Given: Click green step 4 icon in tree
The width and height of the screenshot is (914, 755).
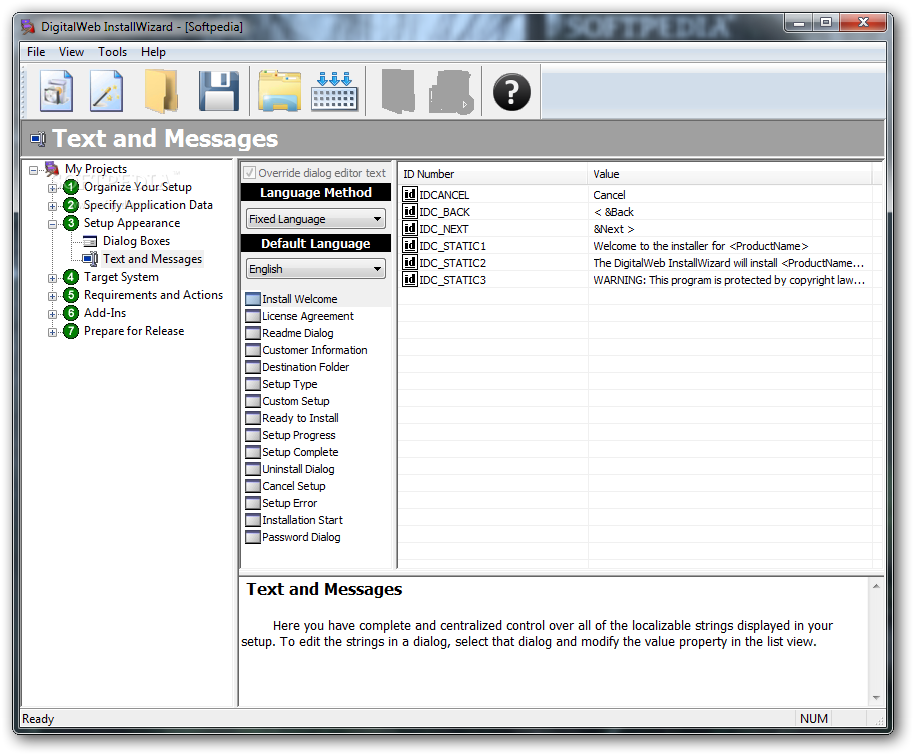Looking at the screenshot, I should [x=71, y=277].
